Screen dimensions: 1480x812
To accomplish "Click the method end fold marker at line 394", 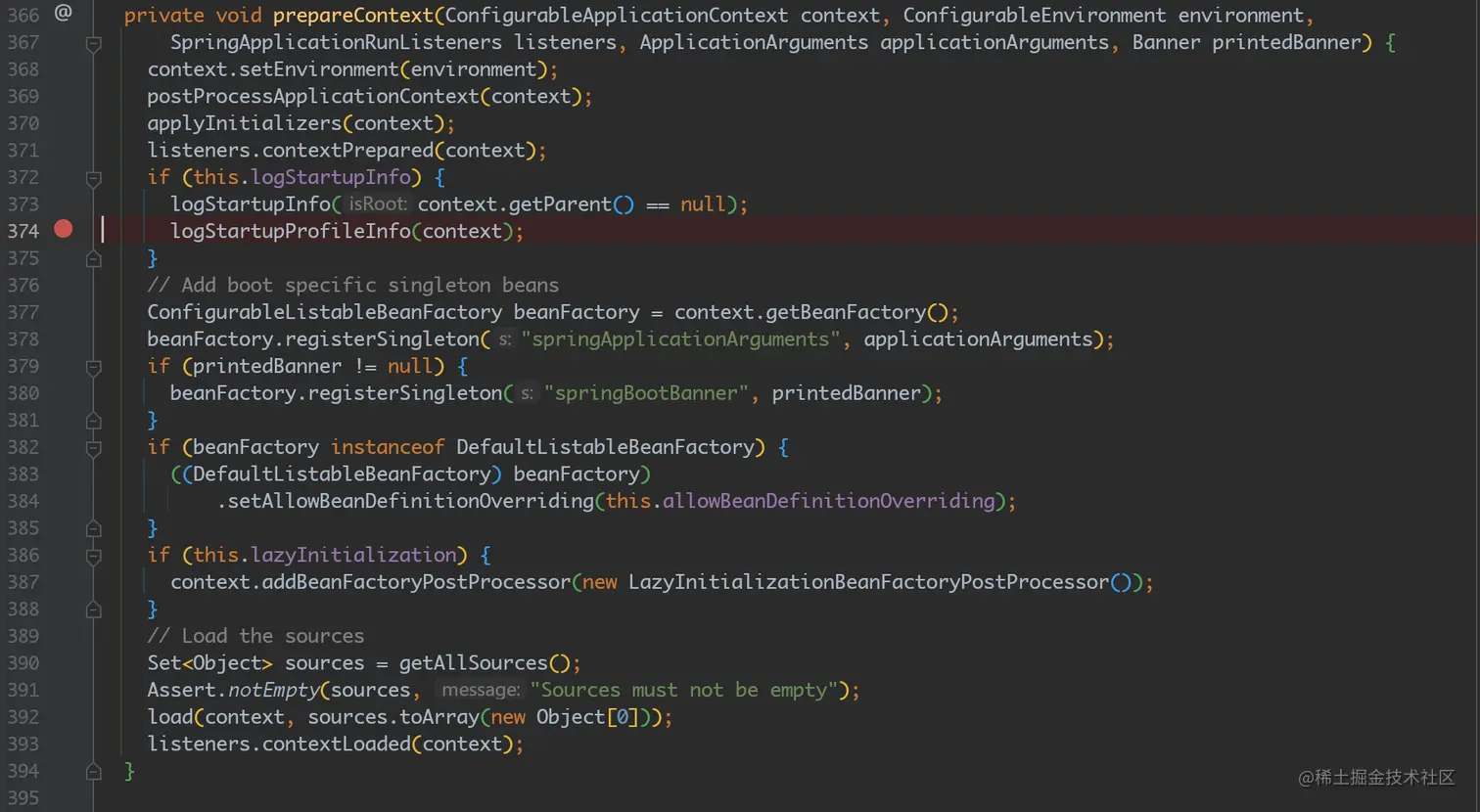I will tap(94, 772).
